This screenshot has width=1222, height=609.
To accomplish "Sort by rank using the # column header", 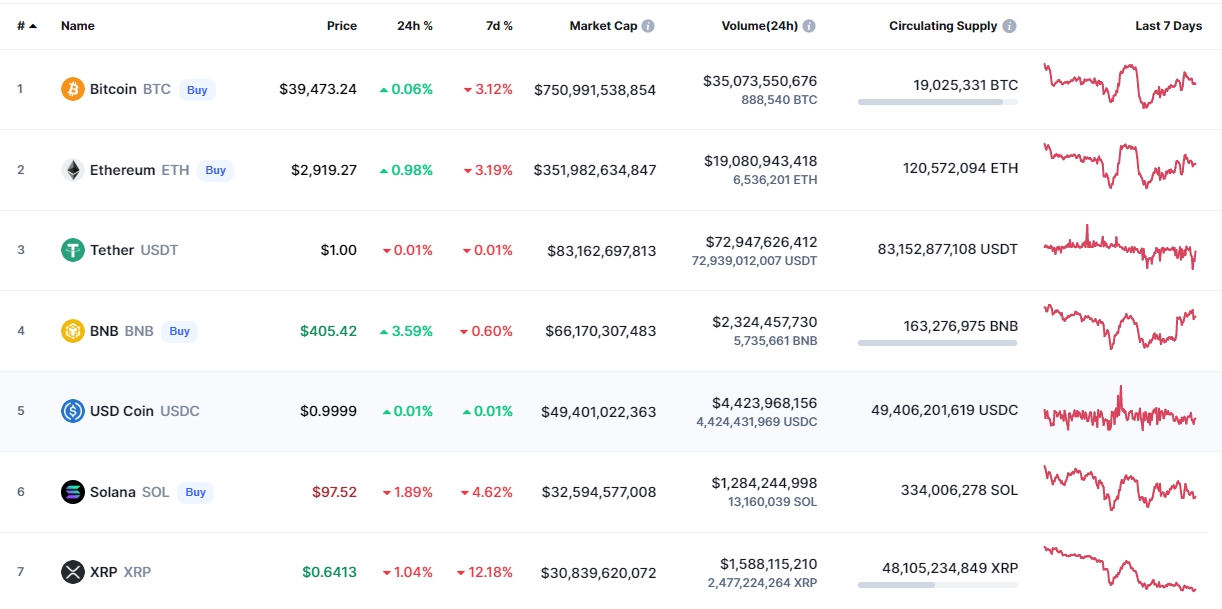I will 27,26.
